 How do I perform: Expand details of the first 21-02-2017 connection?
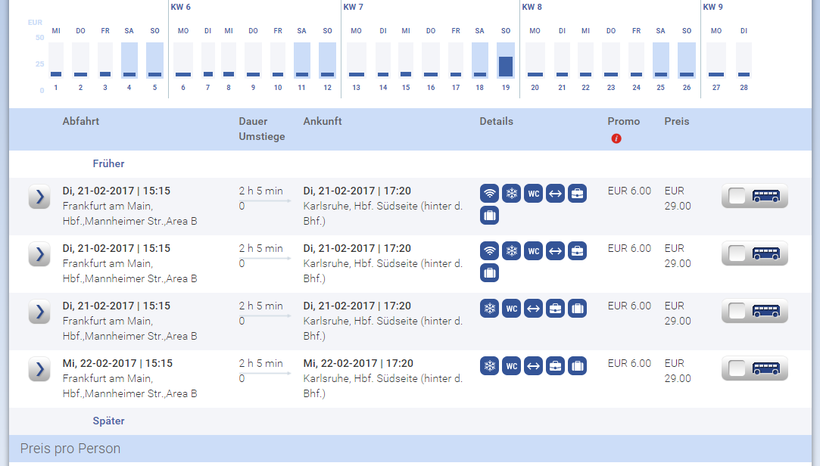(39, 197)
